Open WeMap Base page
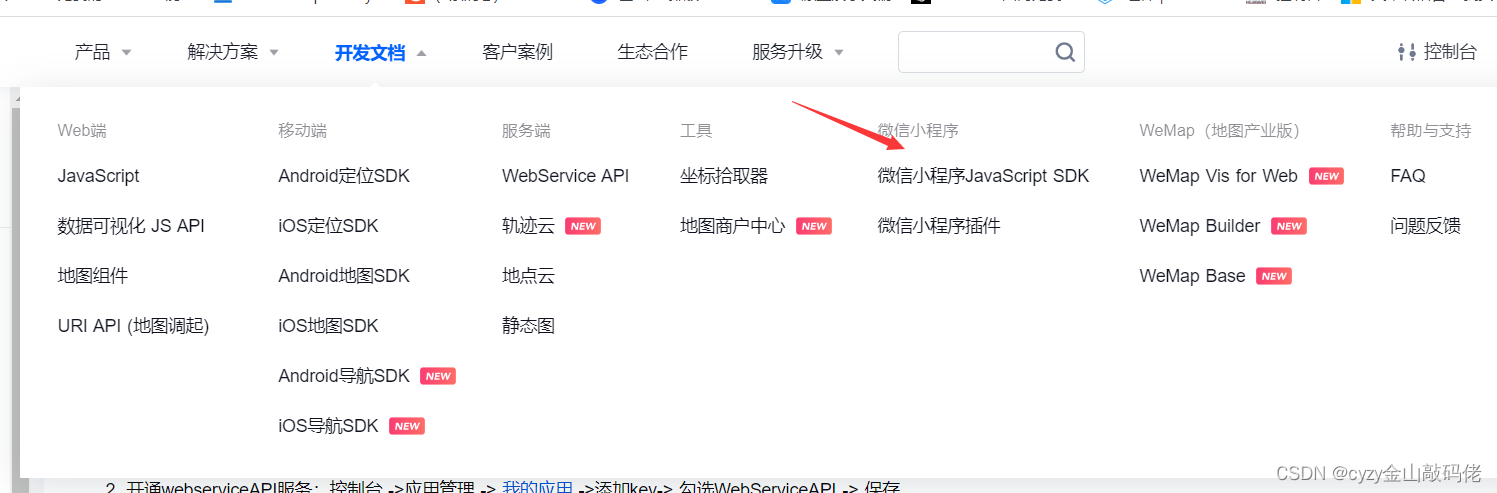The width and height of the screenshot is (1497, 493). coord(1192,276)
